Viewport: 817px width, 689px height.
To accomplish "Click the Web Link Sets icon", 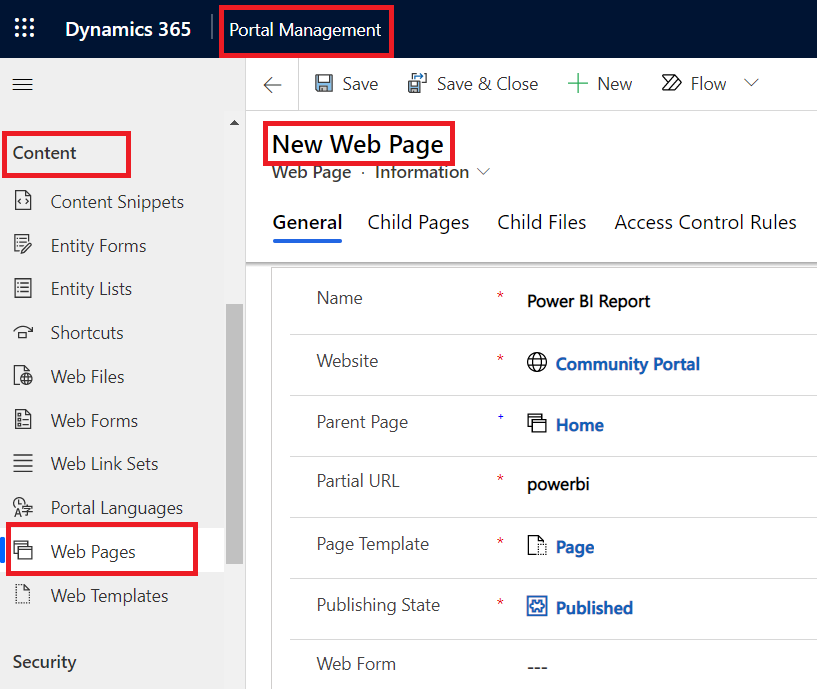I will click(23, 463).
